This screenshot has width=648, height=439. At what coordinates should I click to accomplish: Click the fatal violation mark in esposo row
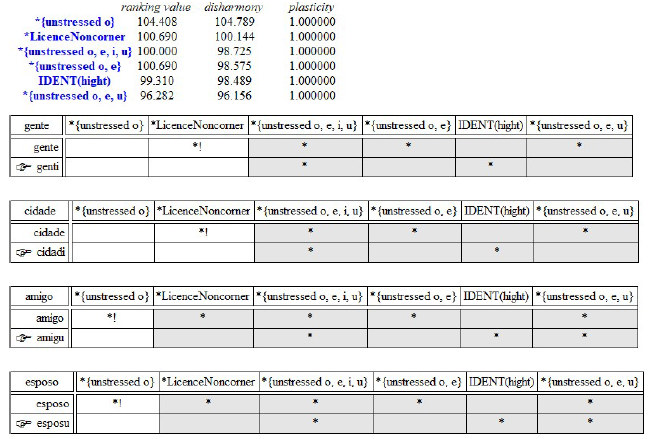[x=116, y=403]
